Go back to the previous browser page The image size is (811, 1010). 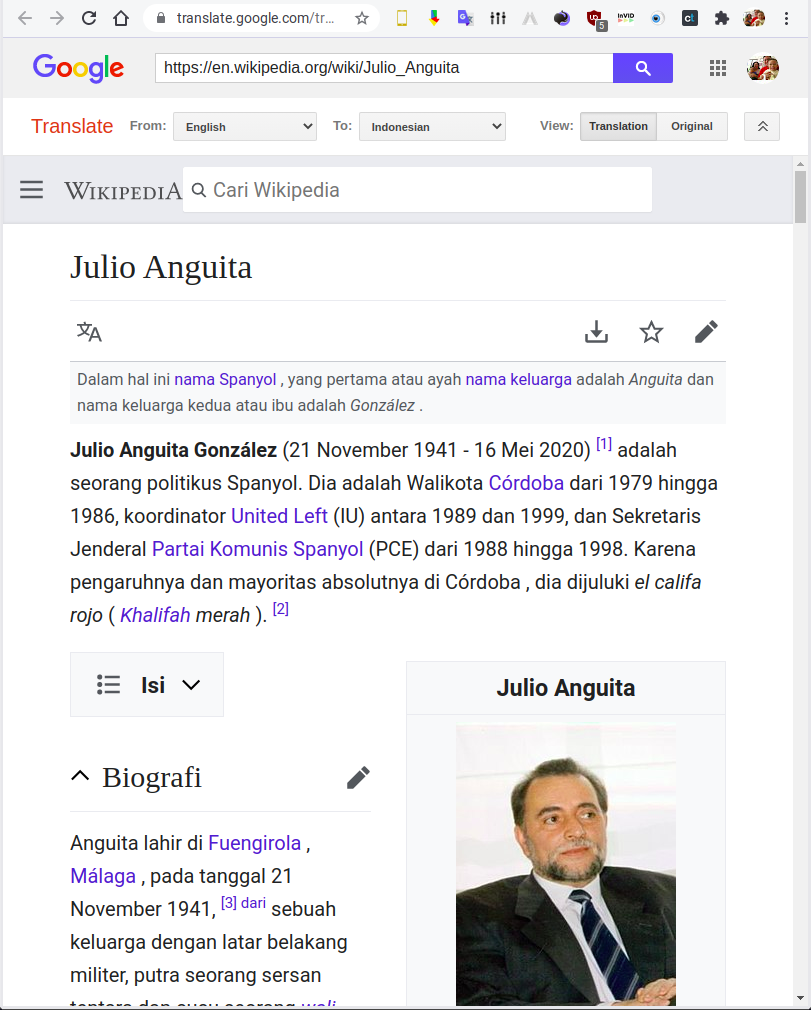(x=25, y=18)
